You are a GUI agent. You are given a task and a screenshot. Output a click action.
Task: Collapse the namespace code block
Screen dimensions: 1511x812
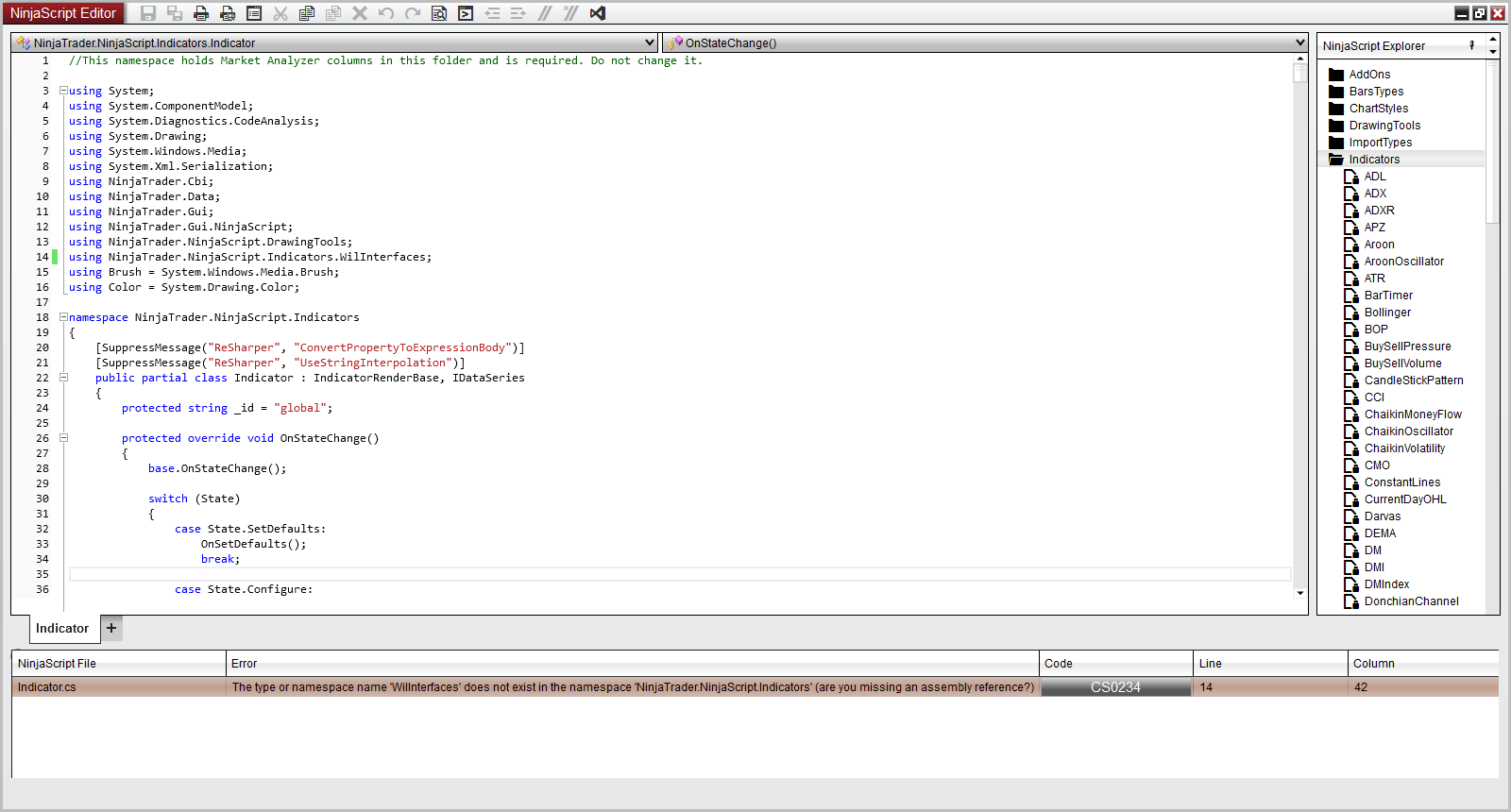[63, 317]
